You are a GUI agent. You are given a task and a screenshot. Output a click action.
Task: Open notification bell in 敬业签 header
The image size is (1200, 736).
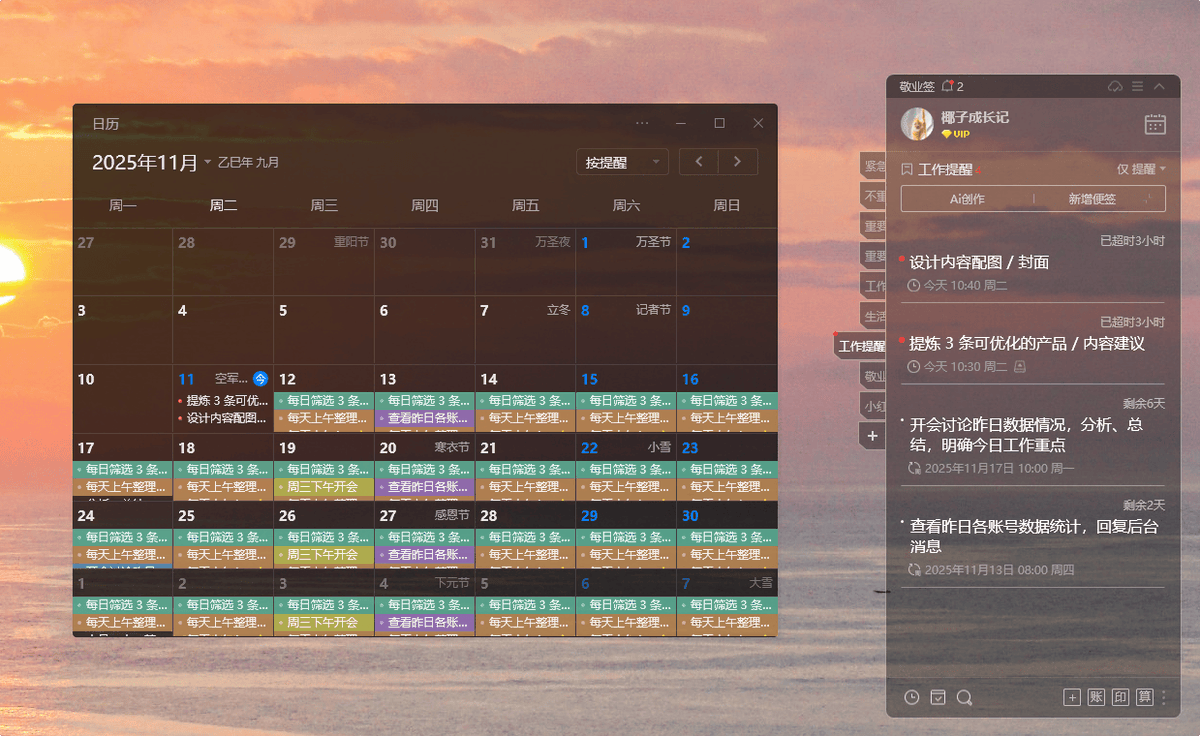click(947, 86)
